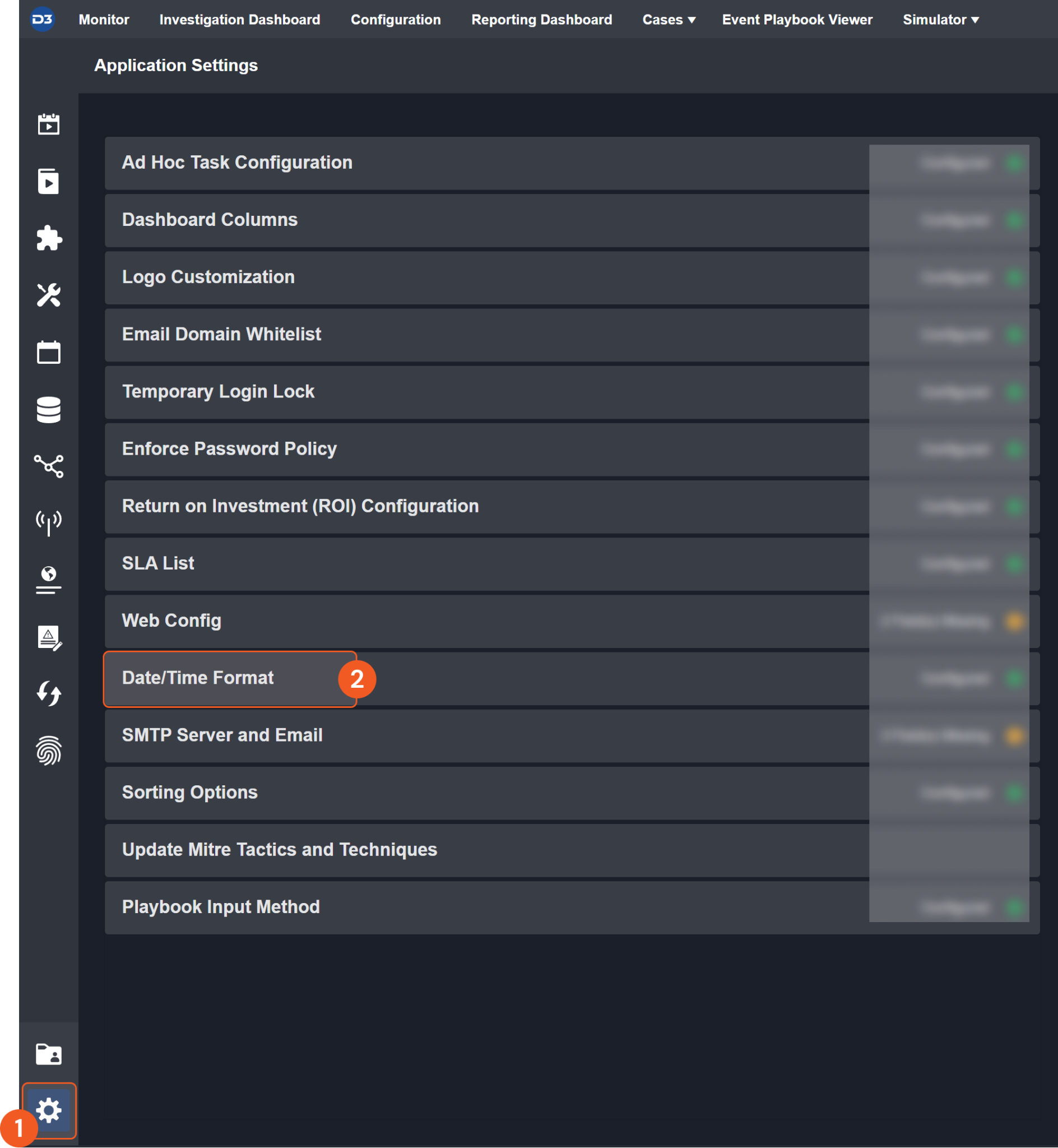Open Date/Time Format settings
The width and height of the screenshot is (1058, 1148).
tap(197, 678)
